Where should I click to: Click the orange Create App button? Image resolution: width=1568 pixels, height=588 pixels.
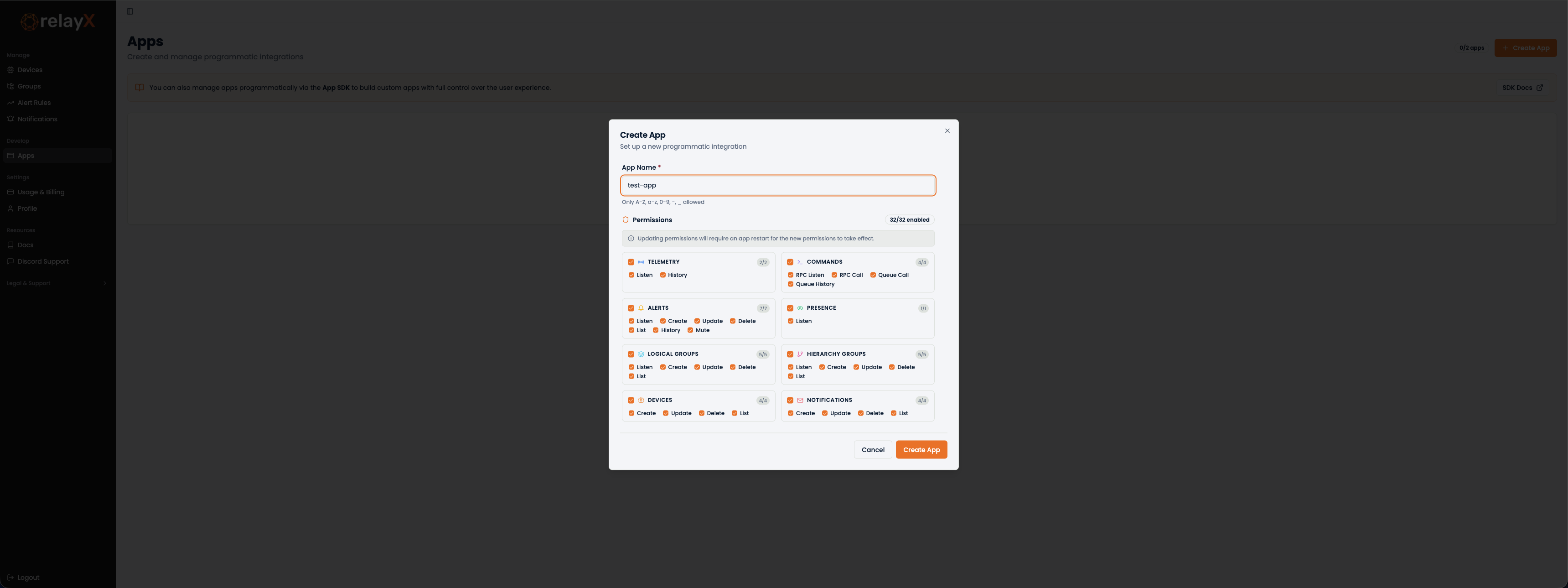click(921, 450)
